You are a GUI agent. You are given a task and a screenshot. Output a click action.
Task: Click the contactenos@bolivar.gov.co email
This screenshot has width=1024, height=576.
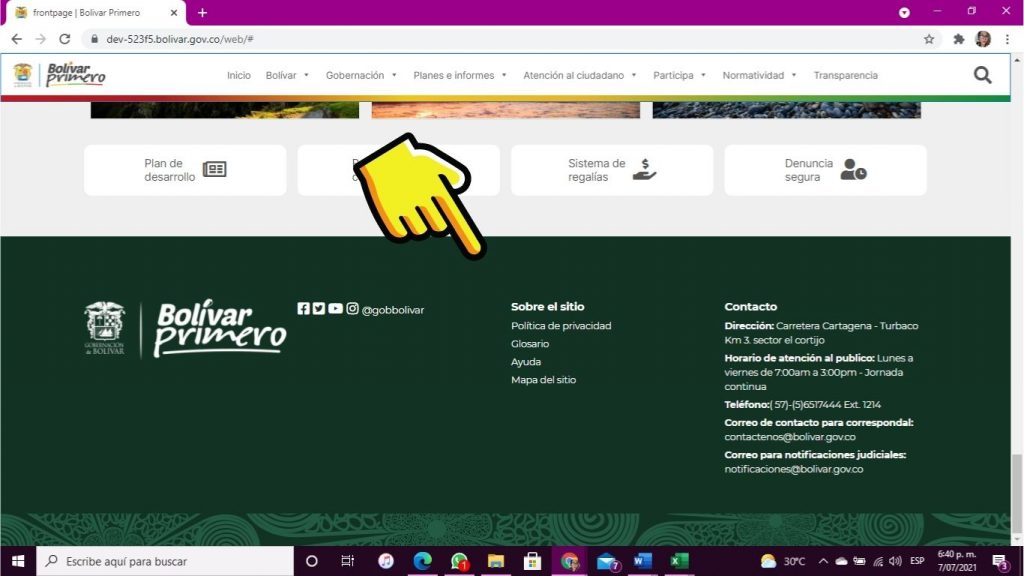click(790, 437)
